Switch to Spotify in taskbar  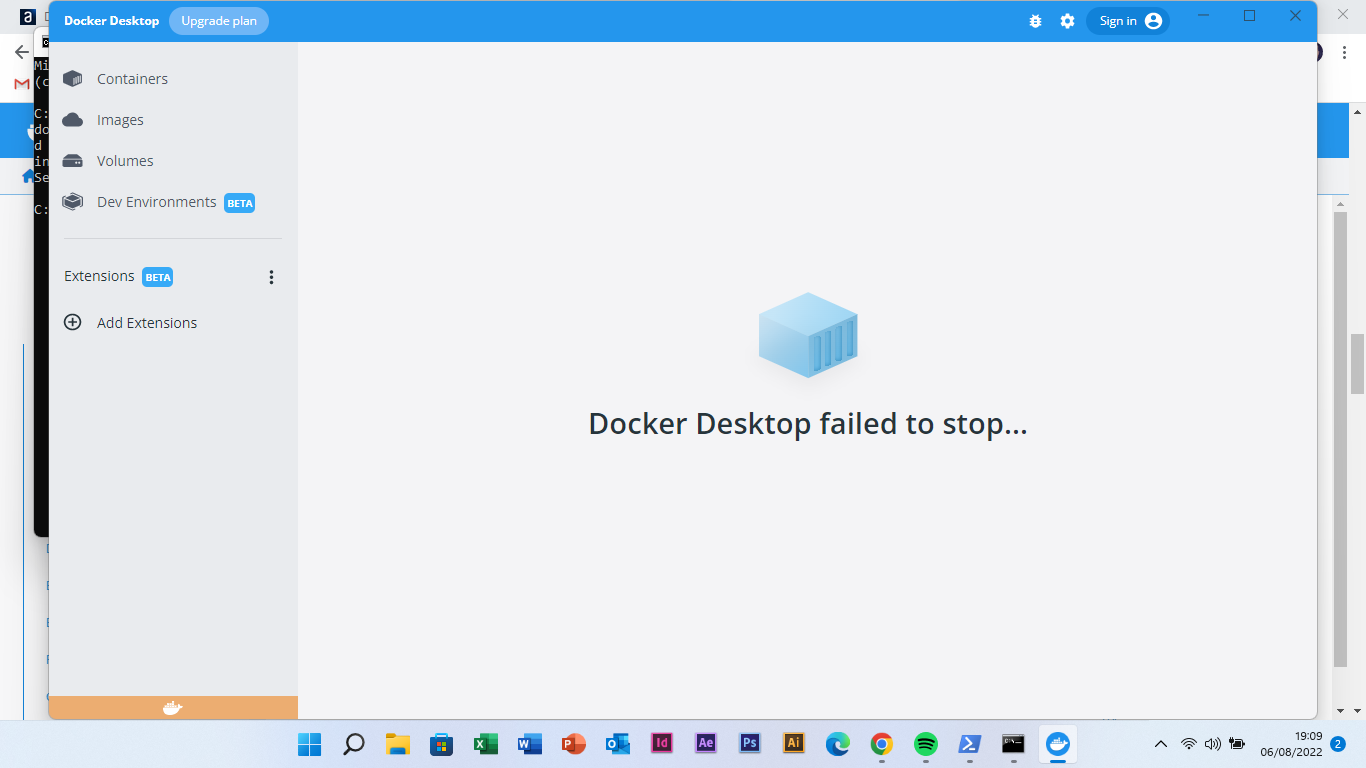(925, 744)
